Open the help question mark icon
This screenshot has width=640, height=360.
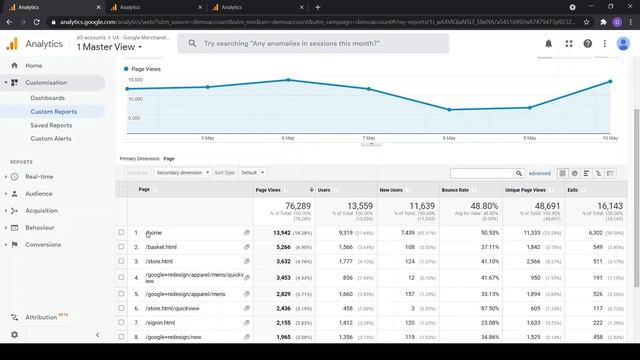[587, 43]
